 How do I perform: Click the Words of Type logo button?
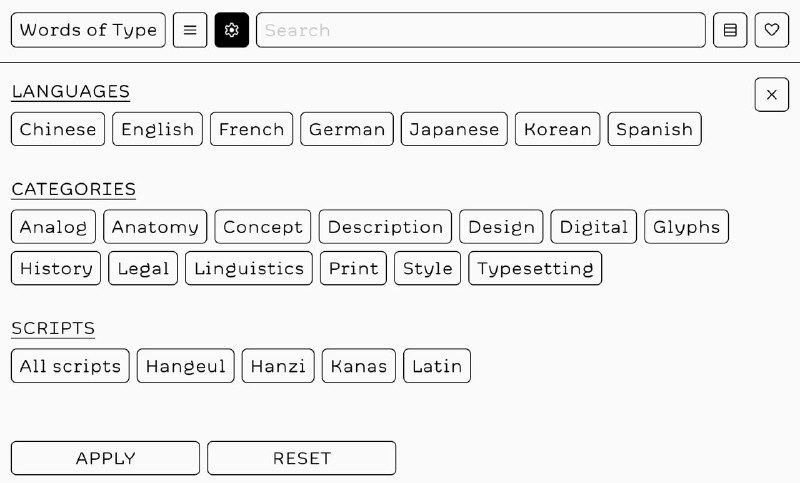88,30
